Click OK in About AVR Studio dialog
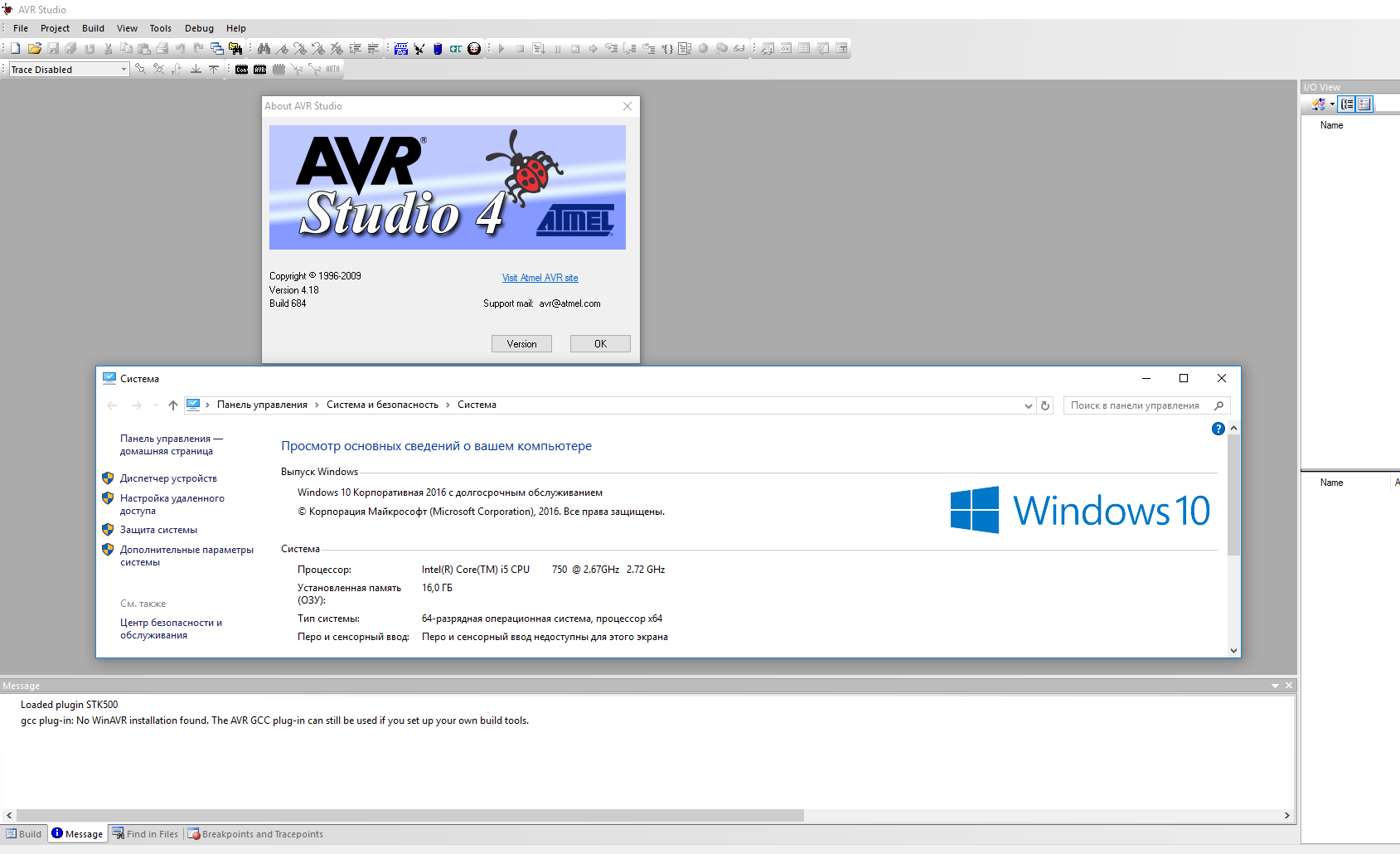 click(600, 343)
